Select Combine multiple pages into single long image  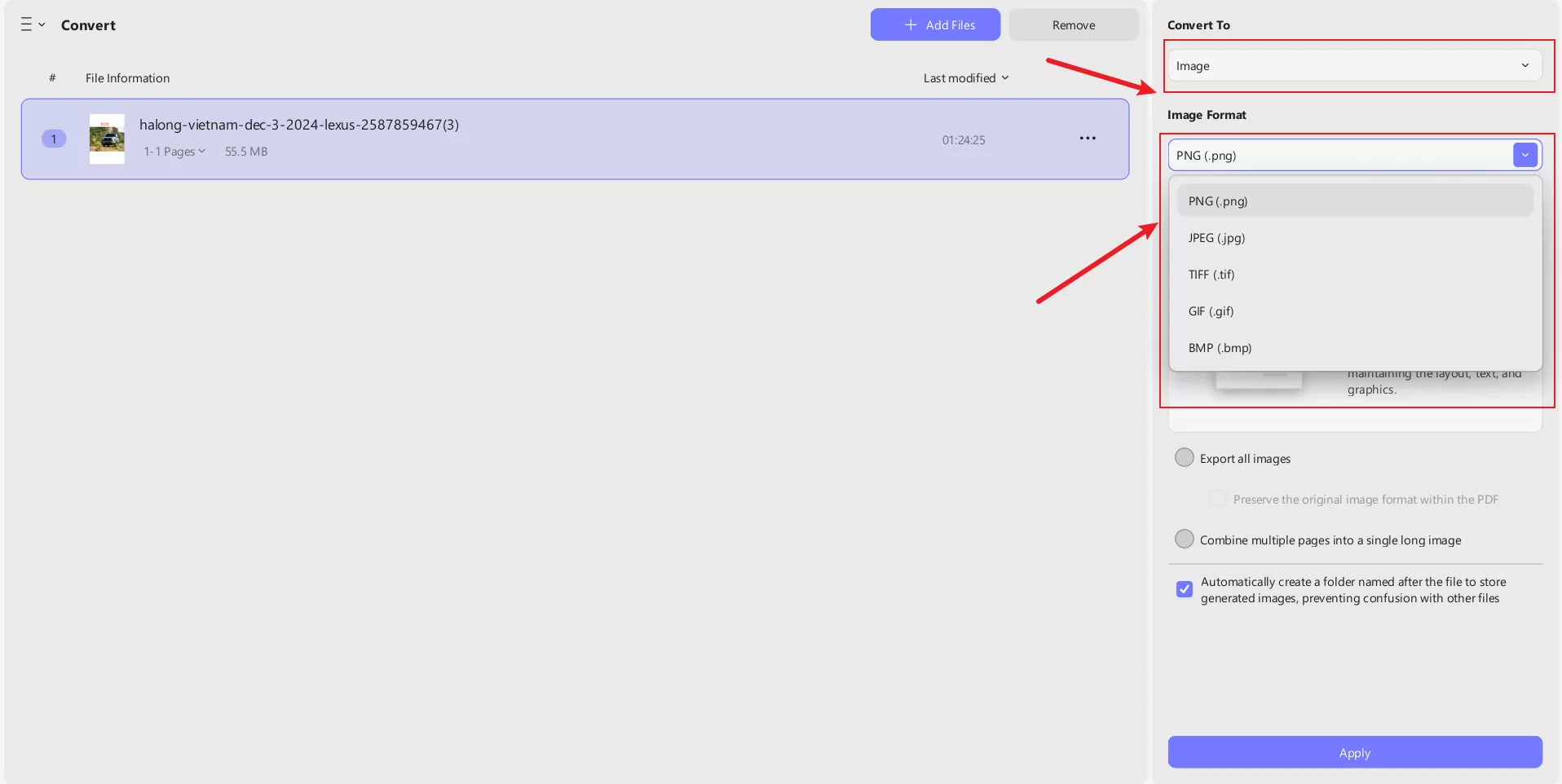point(1185,540)
